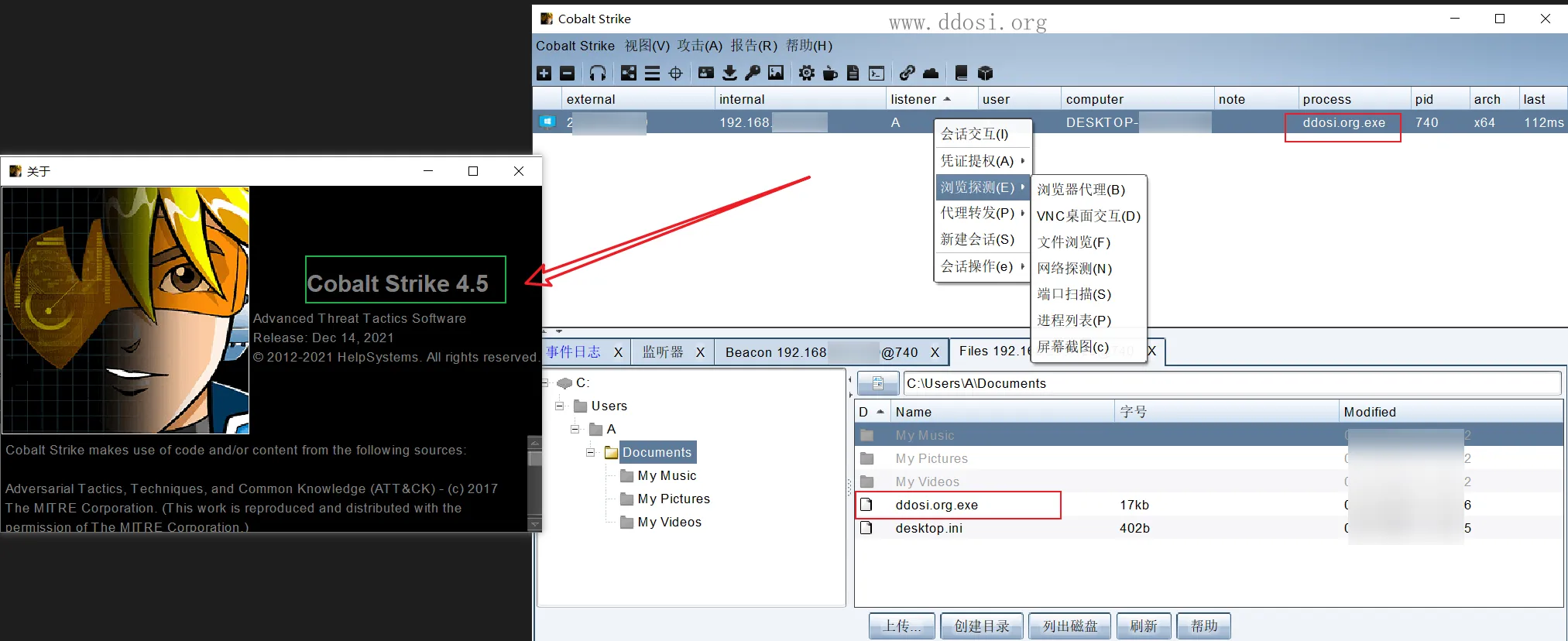The width and height of the screenshot is (1568, 641).
Task: Open the Cobalt Strike menu
Action: tap(575, 46)
